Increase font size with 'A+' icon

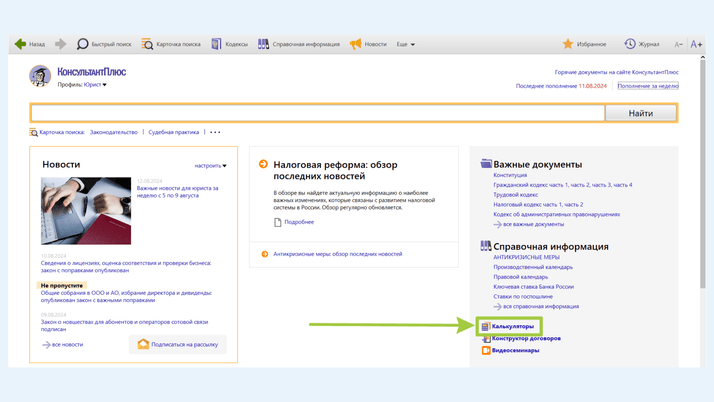tap(696, 44)
